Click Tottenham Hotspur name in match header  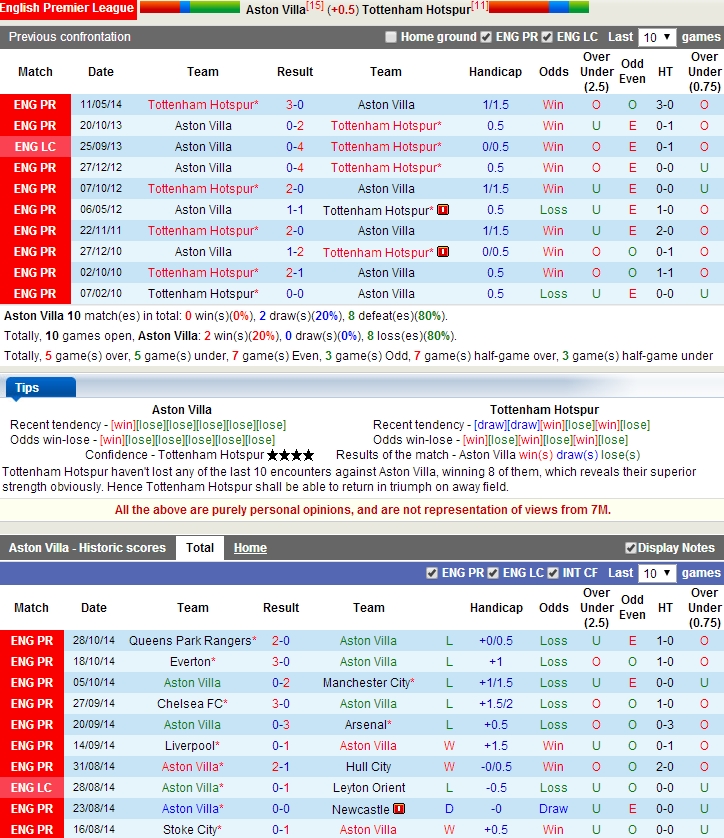[417, 10]
